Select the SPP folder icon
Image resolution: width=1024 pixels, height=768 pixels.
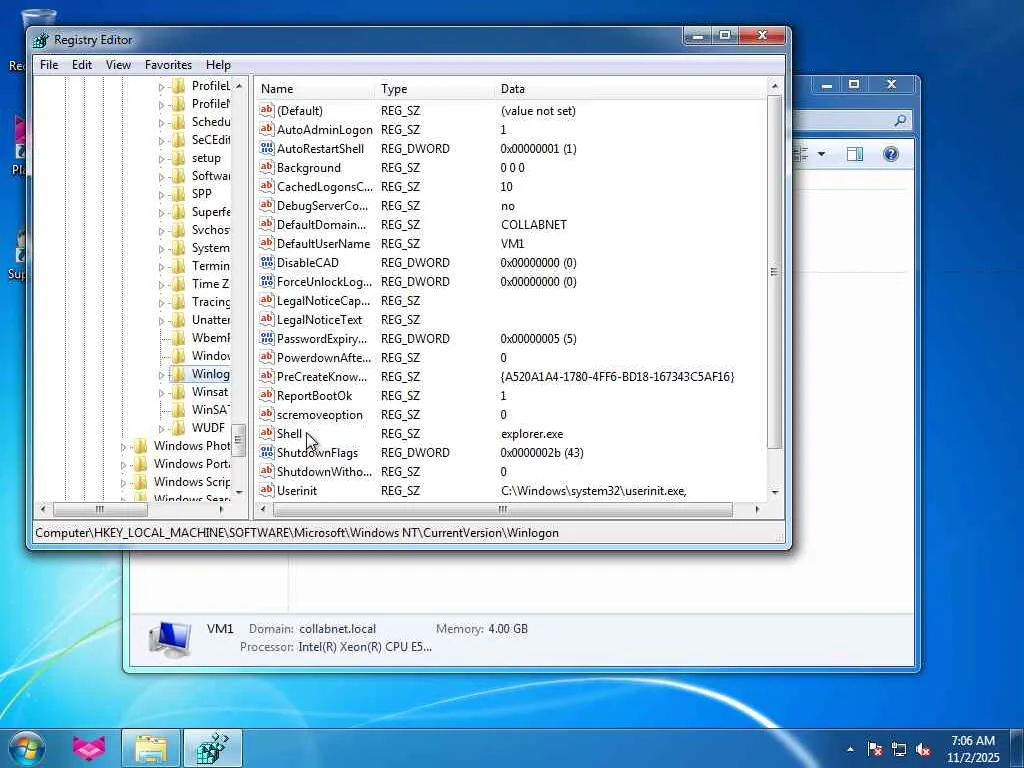point(178,193)
